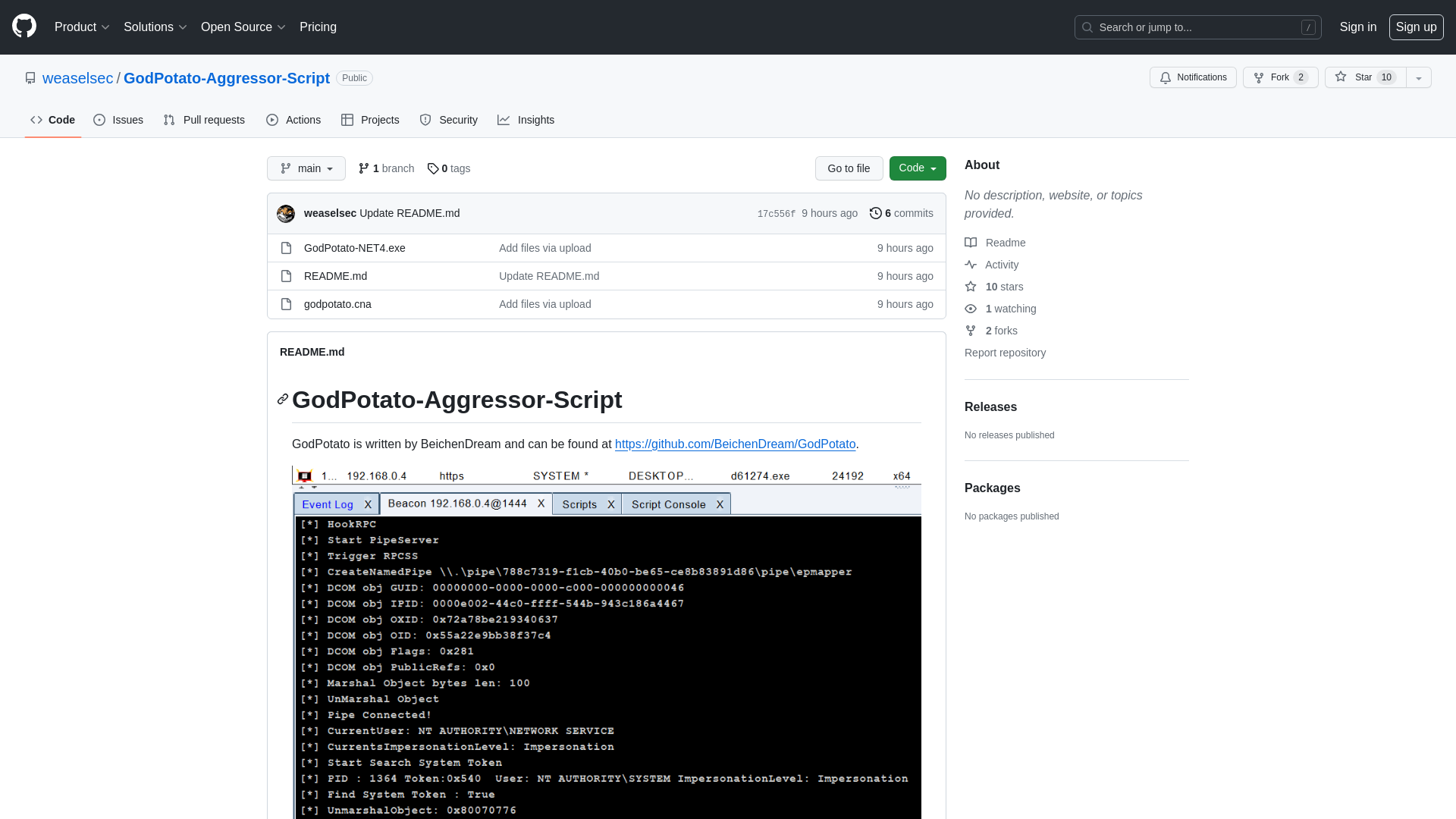Click the Readme book icon in About
The image size is (1456, 819).
[971, 243]
